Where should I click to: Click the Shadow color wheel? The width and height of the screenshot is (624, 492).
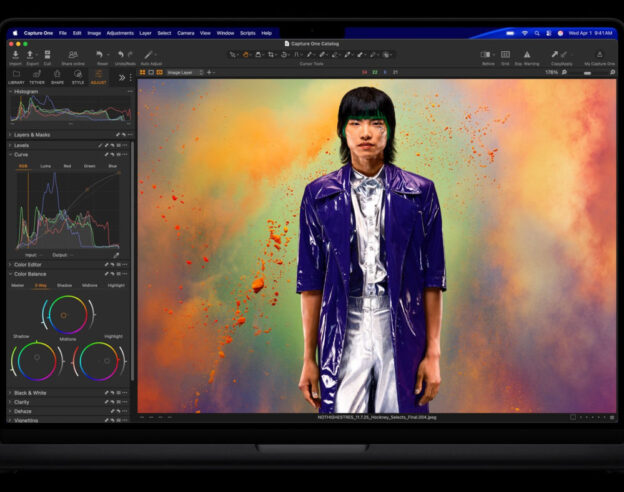tap(37, 361)
